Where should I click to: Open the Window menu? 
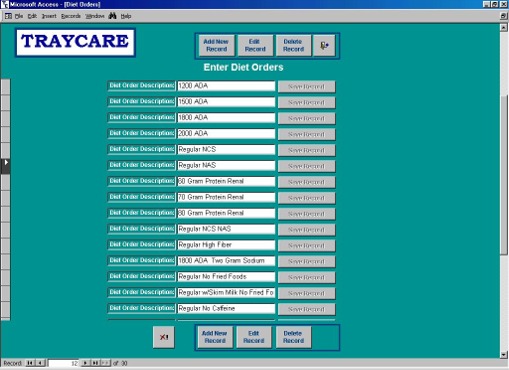point(95,16)
